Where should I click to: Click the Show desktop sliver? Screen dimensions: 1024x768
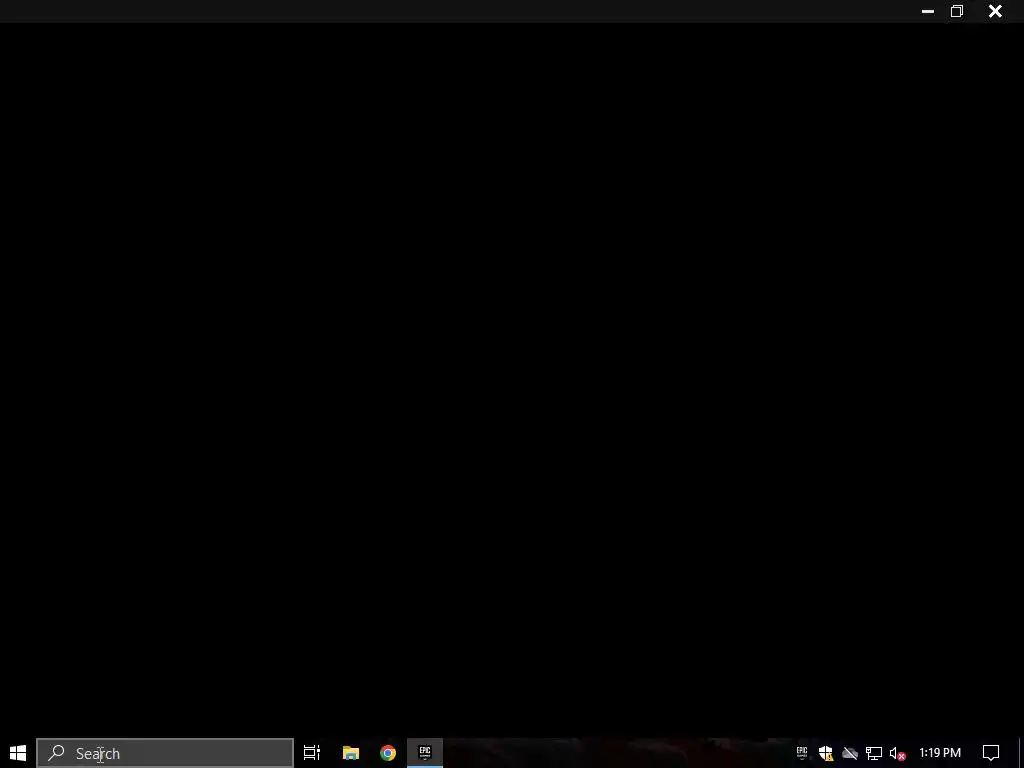[x=1021, y=753]
